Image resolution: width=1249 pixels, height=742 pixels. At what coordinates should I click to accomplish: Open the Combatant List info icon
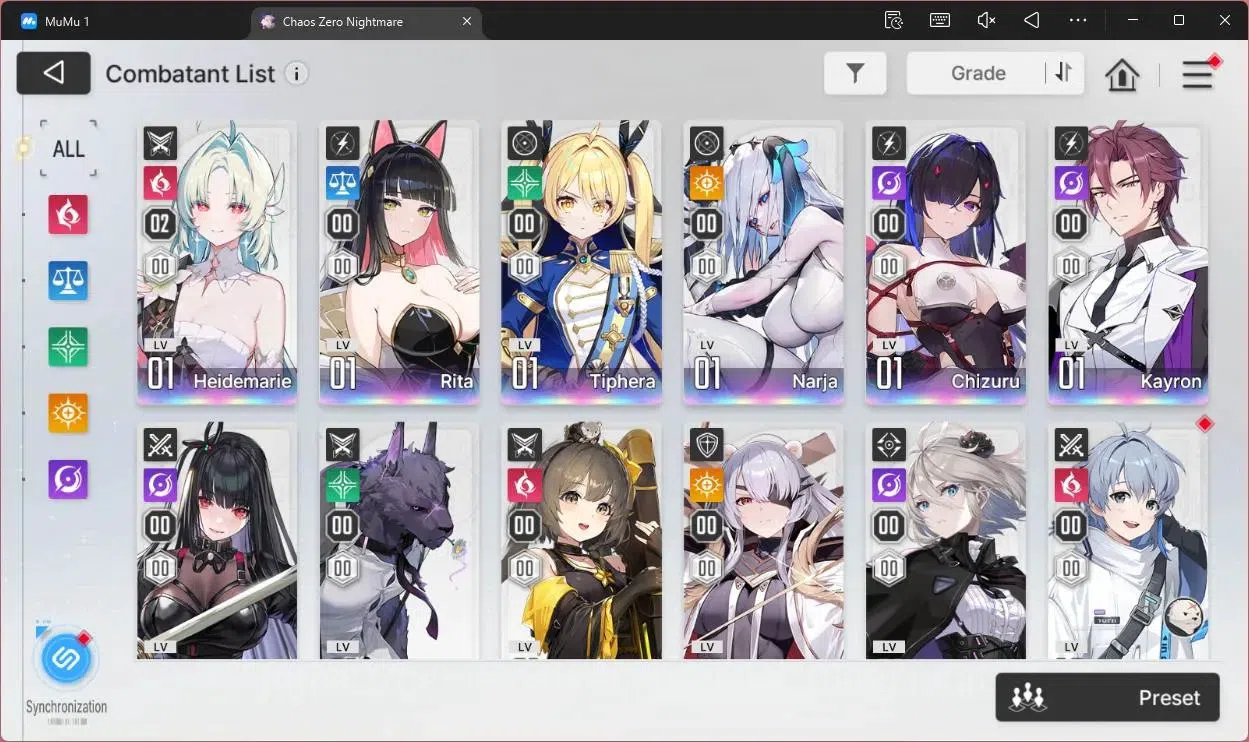click(296, 73)
